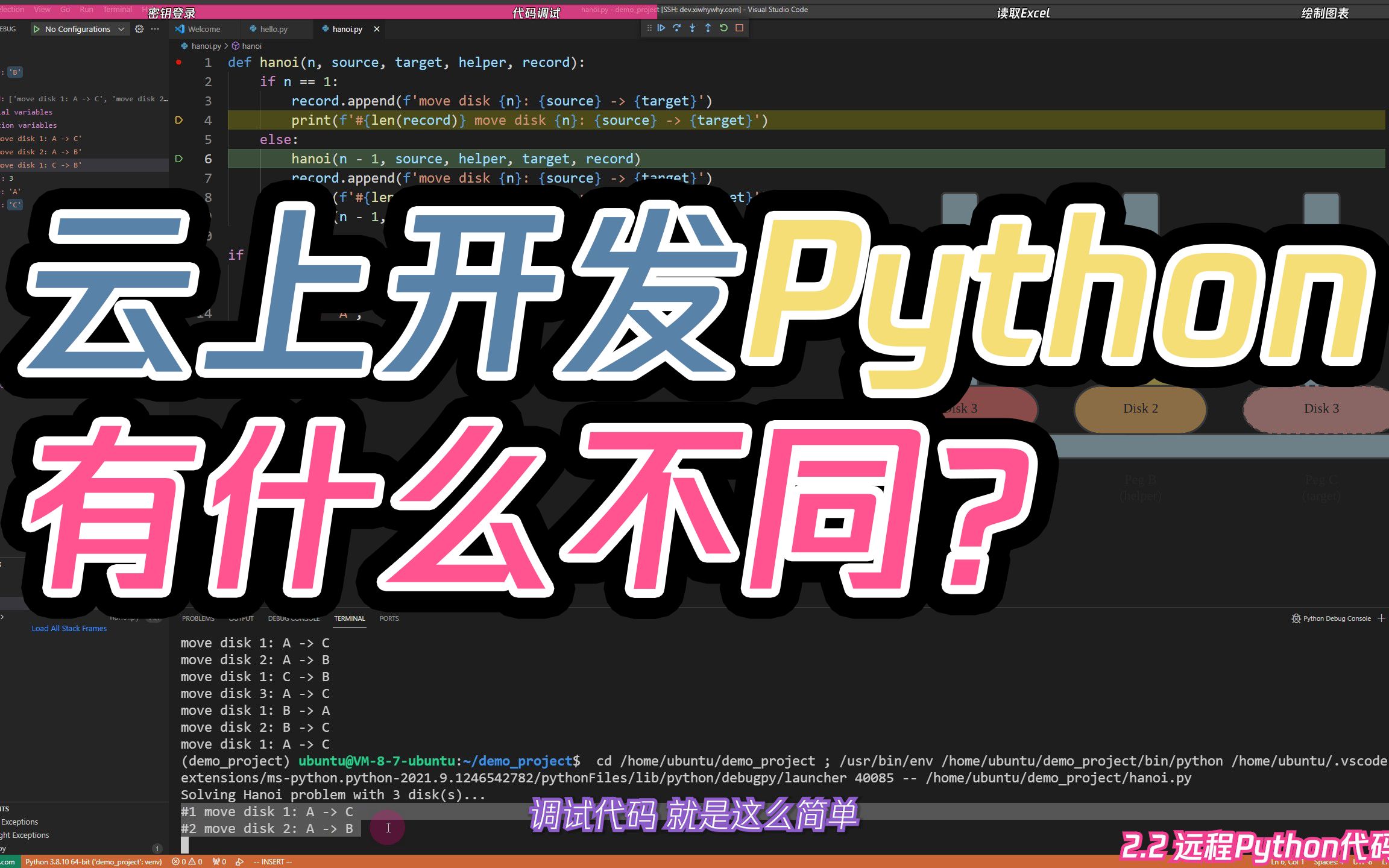Click the INSERT vim mode indicator
This screenshot has height=868, width=1389.
[x=272, y=862]
